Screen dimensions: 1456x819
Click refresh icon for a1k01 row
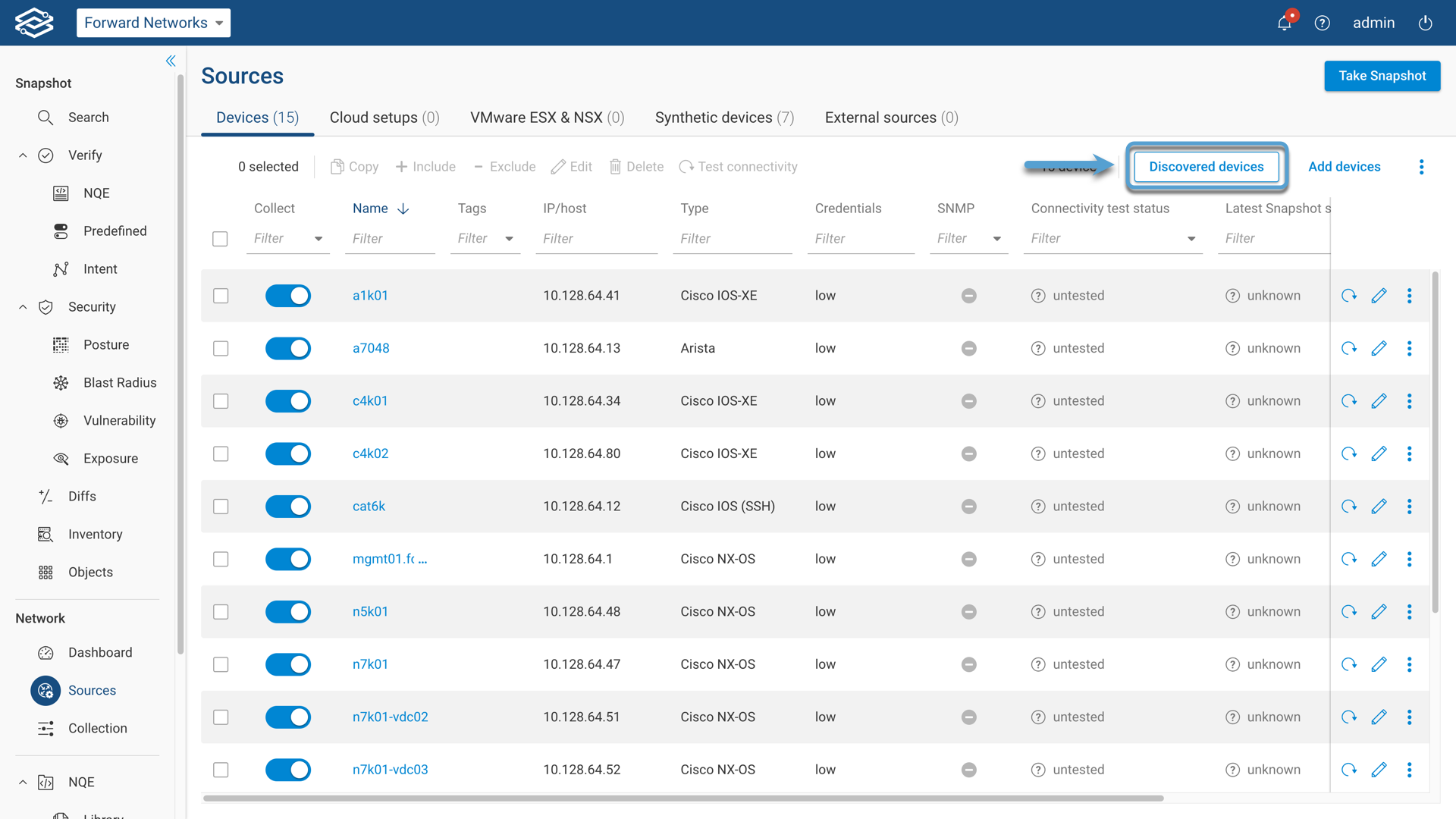[1348, 296]
